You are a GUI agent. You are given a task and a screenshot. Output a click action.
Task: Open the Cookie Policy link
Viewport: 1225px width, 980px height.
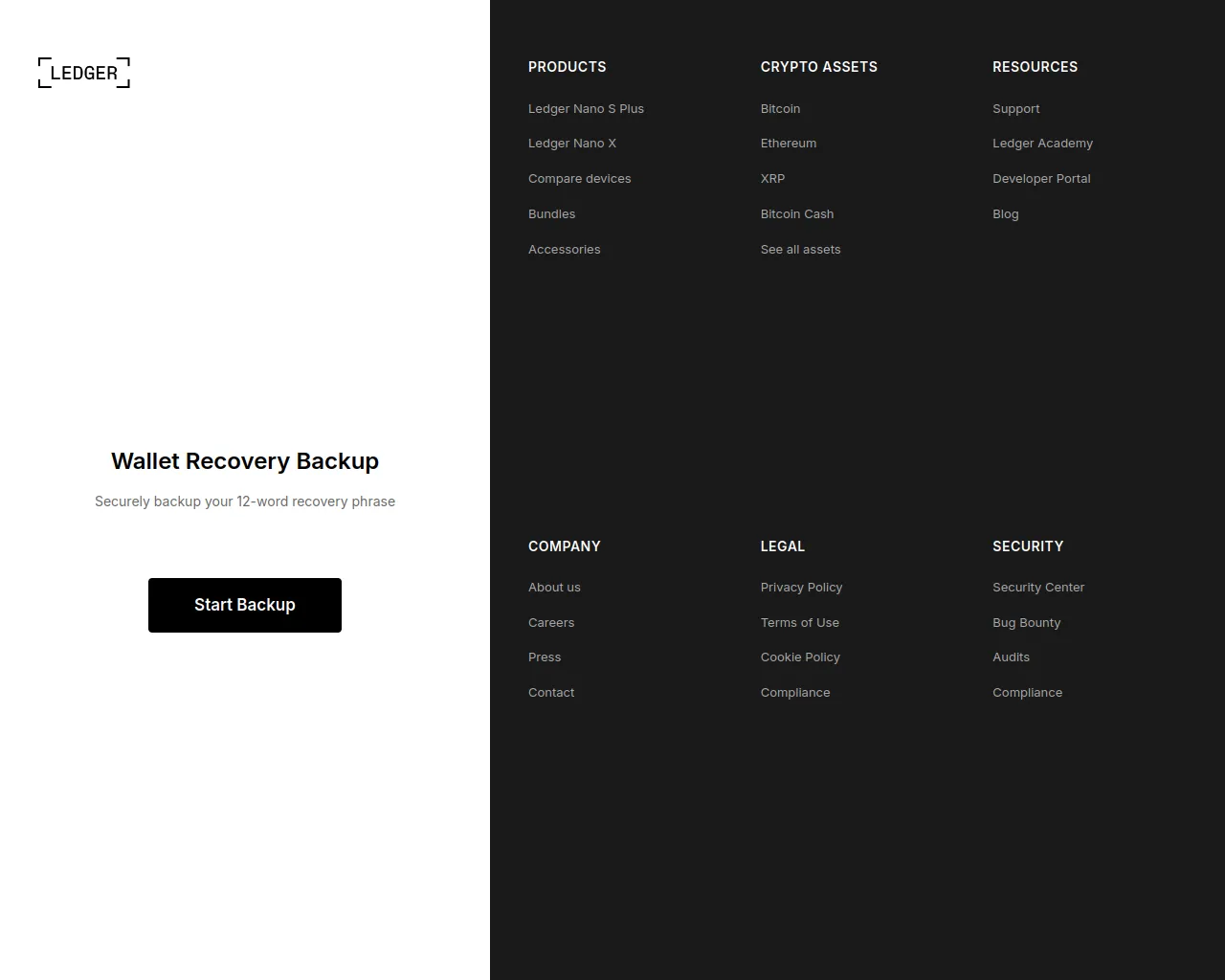800,657
